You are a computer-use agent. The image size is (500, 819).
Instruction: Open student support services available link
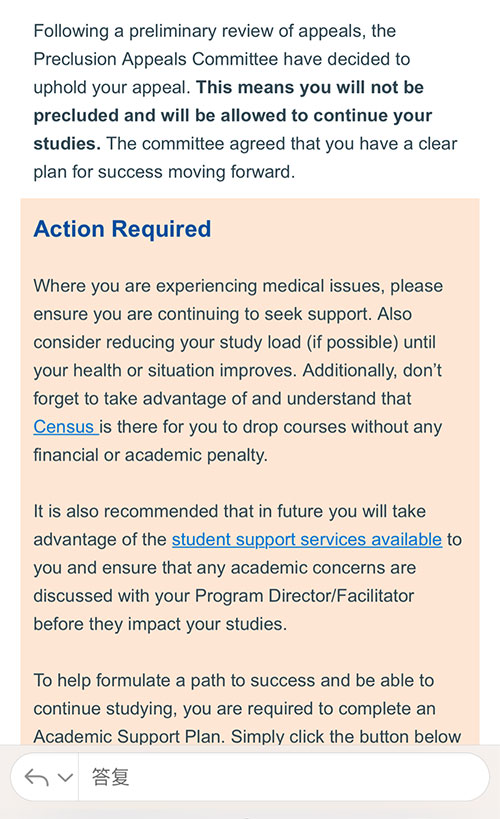click(307, 540)
